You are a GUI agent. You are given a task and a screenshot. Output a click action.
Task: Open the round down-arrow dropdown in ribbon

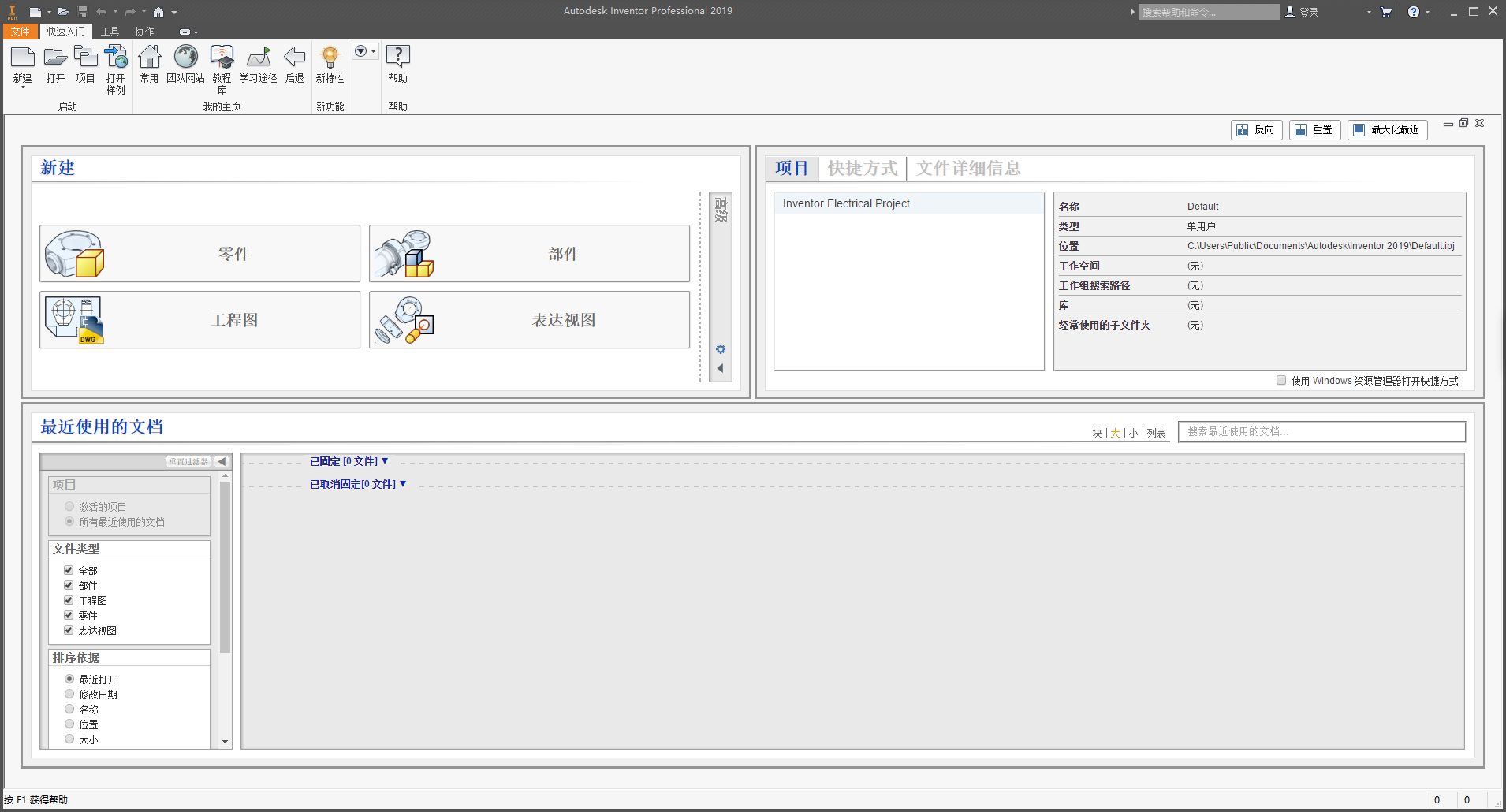click(365, 51)
